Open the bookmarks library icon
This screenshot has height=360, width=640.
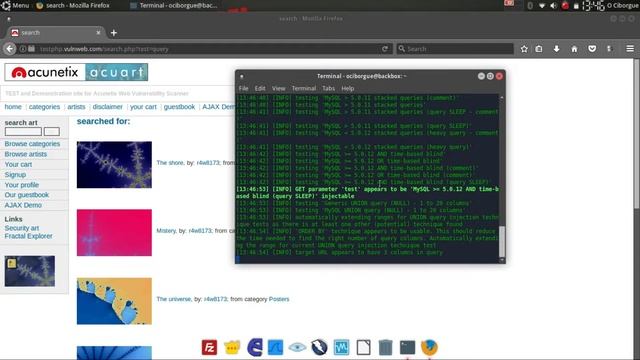pos(539,49)
